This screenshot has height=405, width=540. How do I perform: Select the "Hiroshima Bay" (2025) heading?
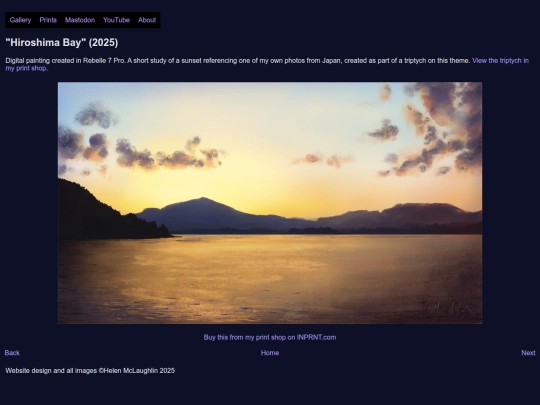[62, 43]
